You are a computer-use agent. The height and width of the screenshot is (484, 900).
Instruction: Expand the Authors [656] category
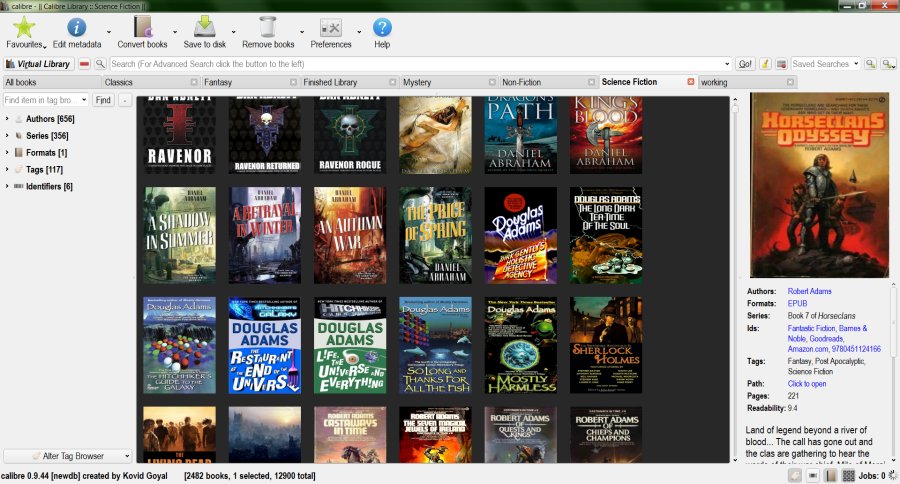7,119
